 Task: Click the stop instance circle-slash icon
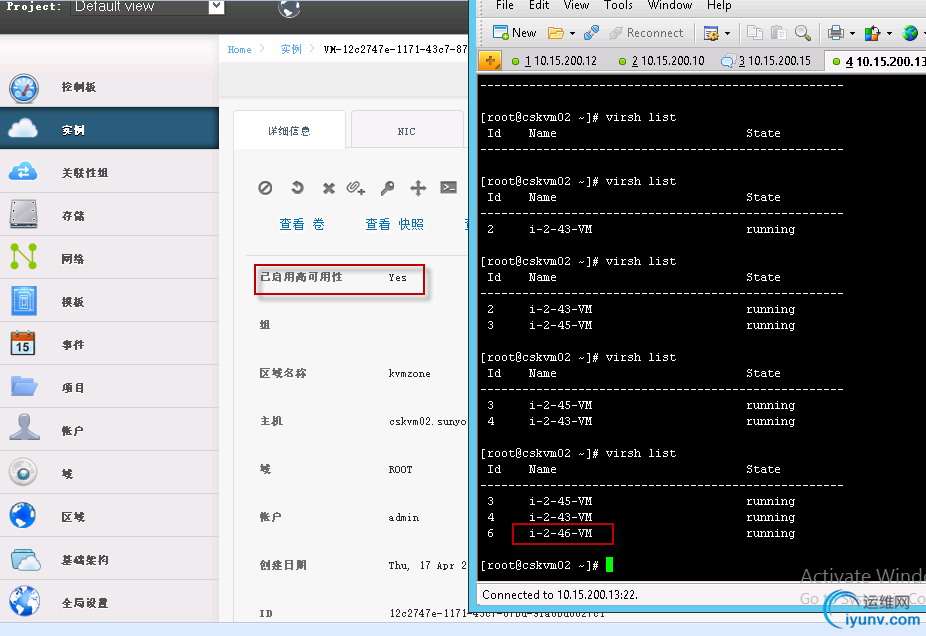coord(265,188)
